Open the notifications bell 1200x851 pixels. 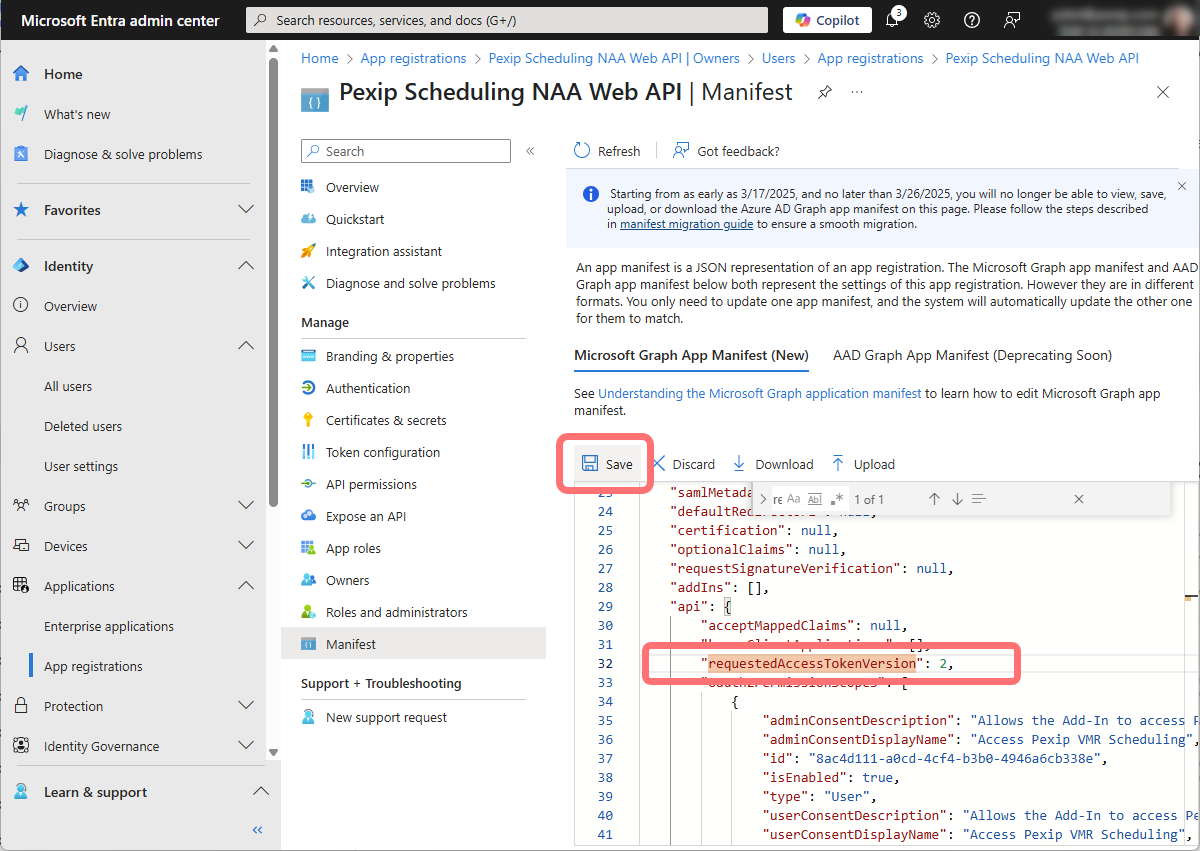tap(892, 20)
